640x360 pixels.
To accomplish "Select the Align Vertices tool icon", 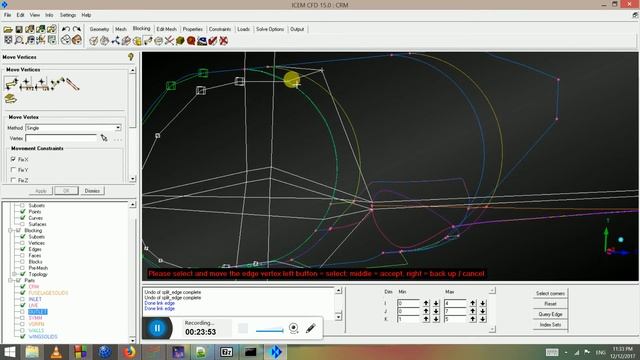I will click(x=42, y=84).
